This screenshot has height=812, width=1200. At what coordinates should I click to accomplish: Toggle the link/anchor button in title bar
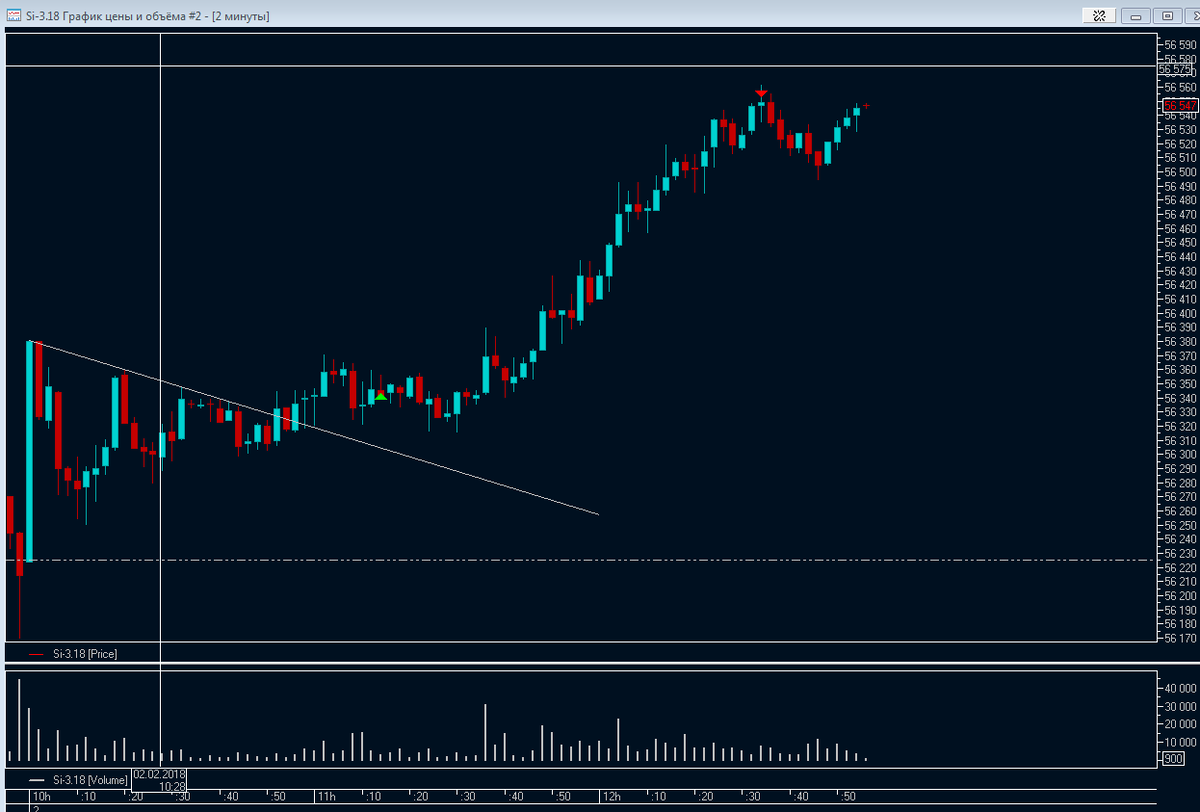point(1098,16)
